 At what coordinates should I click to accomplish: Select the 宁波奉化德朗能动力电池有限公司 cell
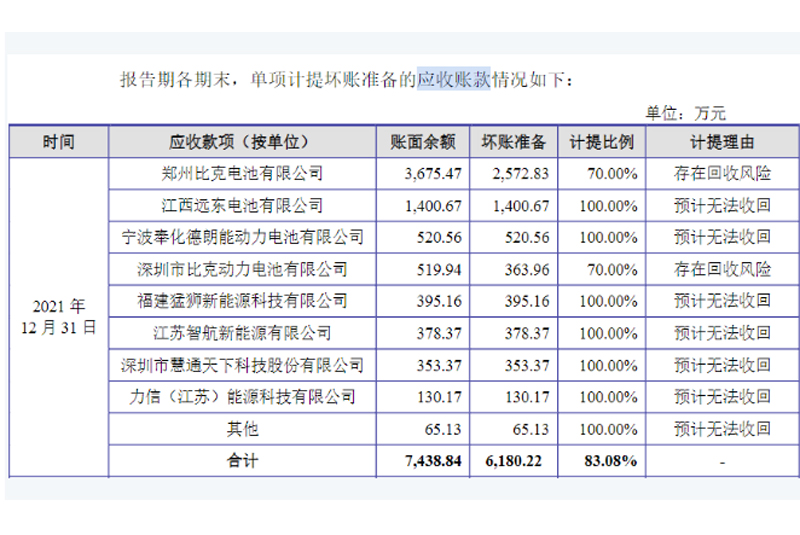242,237
